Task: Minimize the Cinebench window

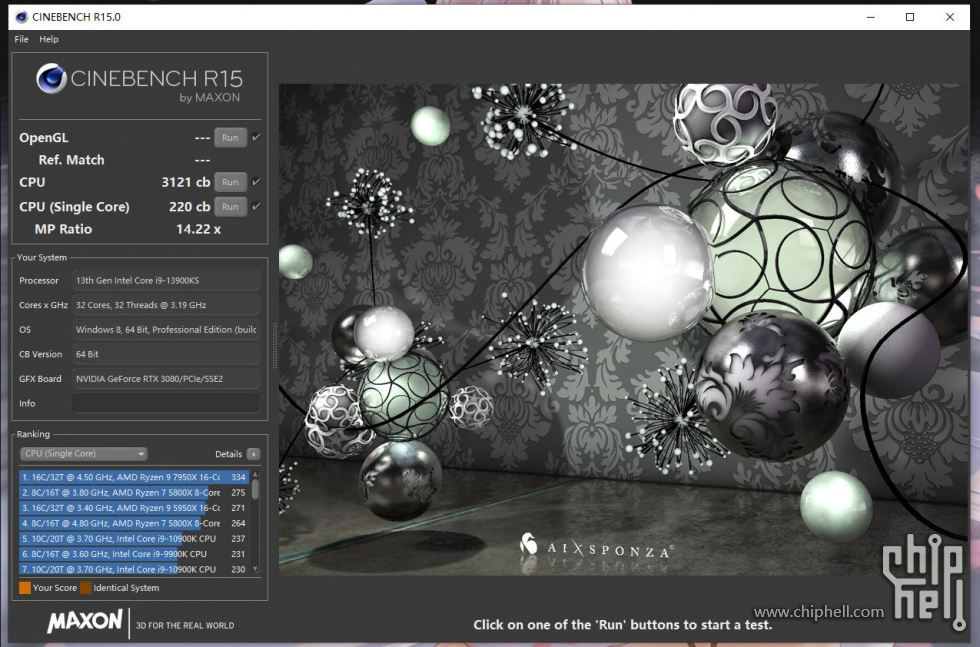Action: pos(871,17)
